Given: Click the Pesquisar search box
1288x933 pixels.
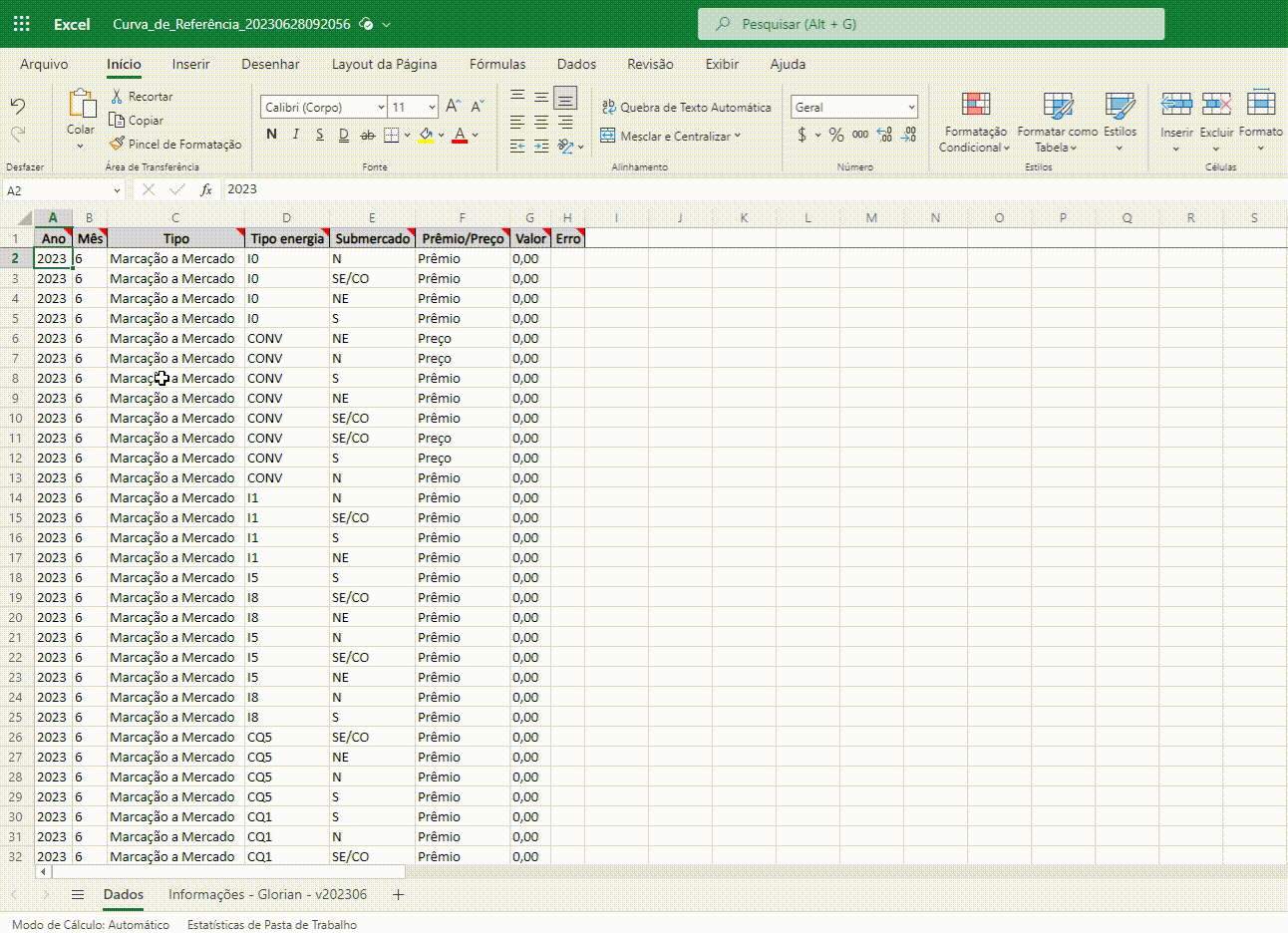Looking at the screenshot, I should pos(930,24).
